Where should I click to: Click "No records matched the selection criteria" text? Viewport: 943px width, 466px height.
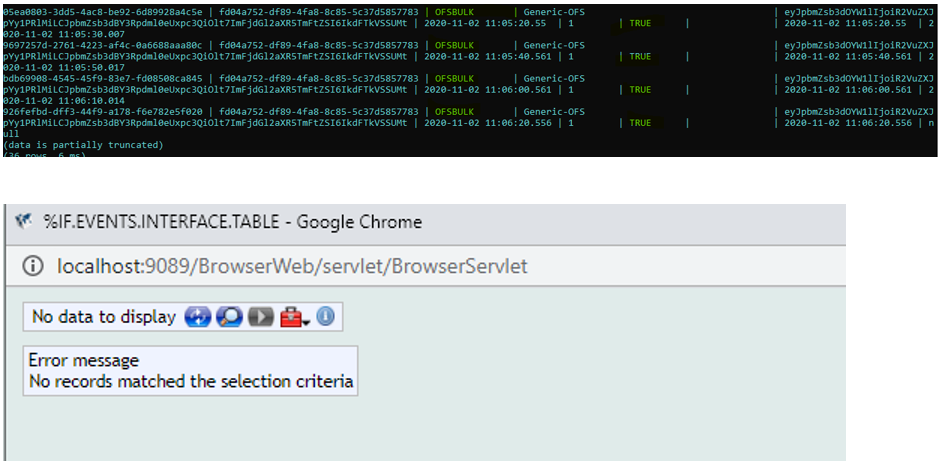click(190, 381)
